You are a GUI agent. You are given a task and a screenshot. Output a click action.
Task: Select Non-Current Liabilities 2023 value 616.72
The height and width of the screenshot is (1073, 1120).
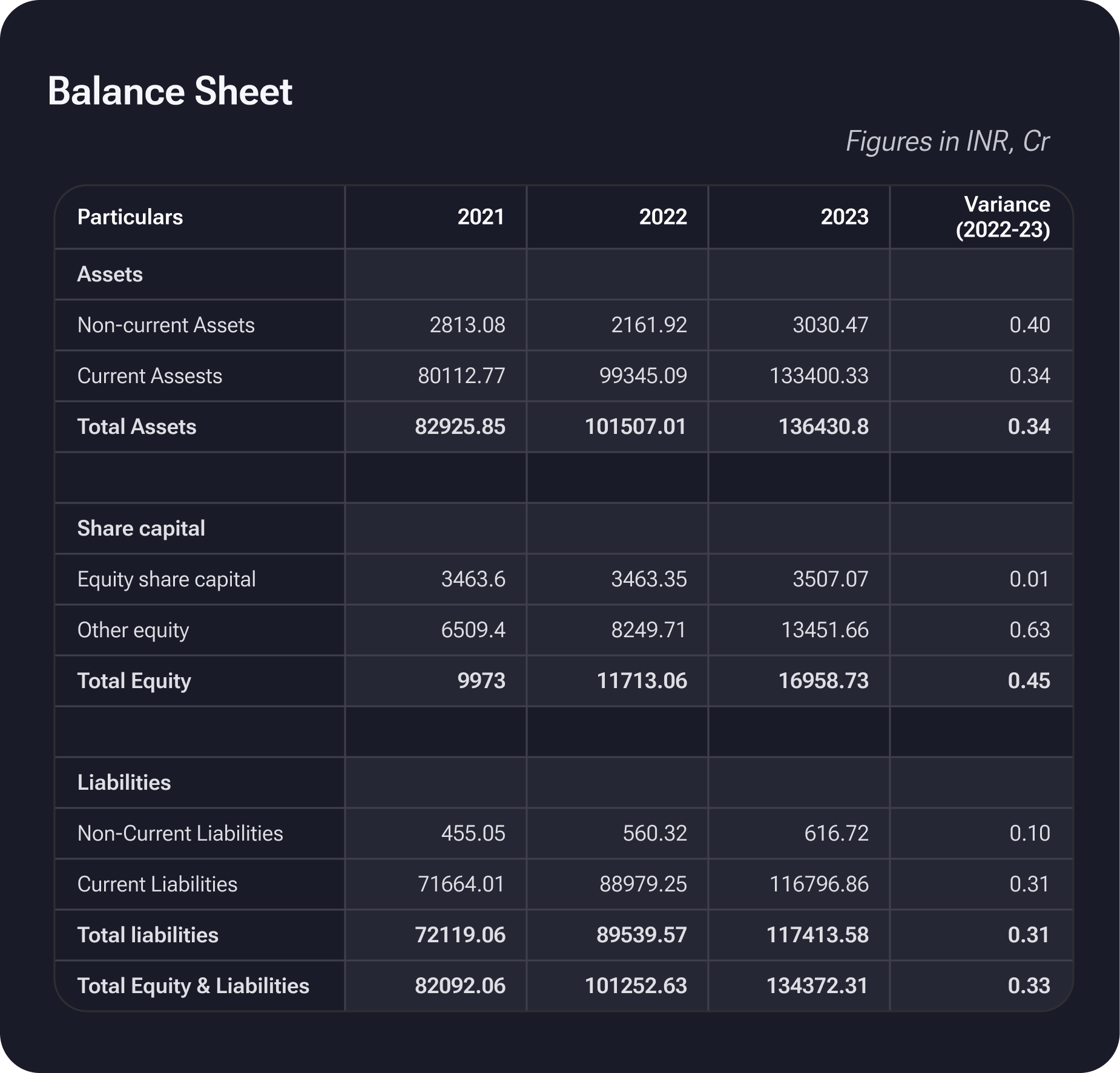pos(836,834)
